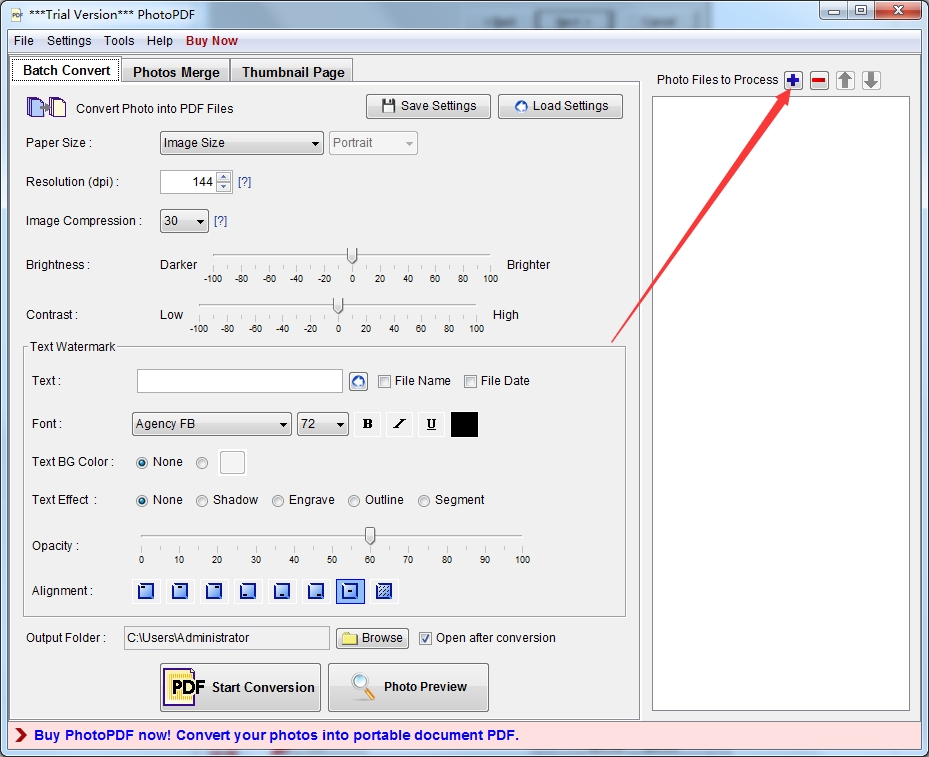Screen dimensions: 929x757
Task: Uncheck Open after conversion
Action: (425, 638)
